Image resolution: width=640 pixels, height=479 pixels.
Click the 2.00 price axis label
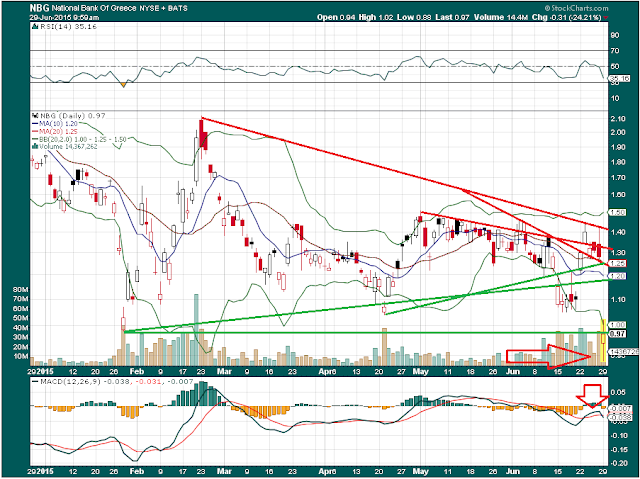tap(617, 132)
